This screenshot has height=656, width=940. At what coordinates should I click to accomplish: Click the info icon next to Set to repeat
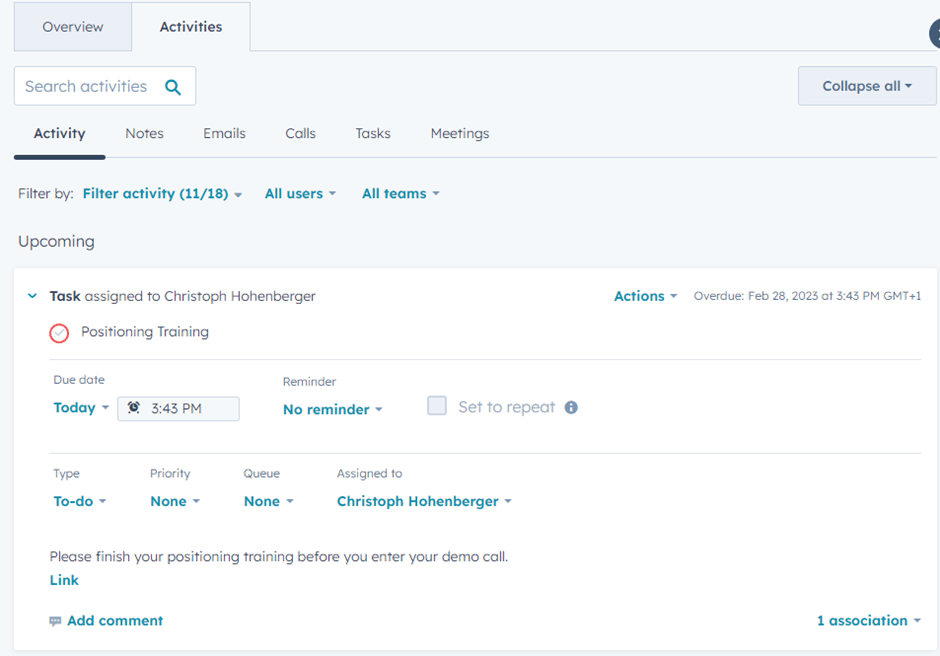(570, 406)
